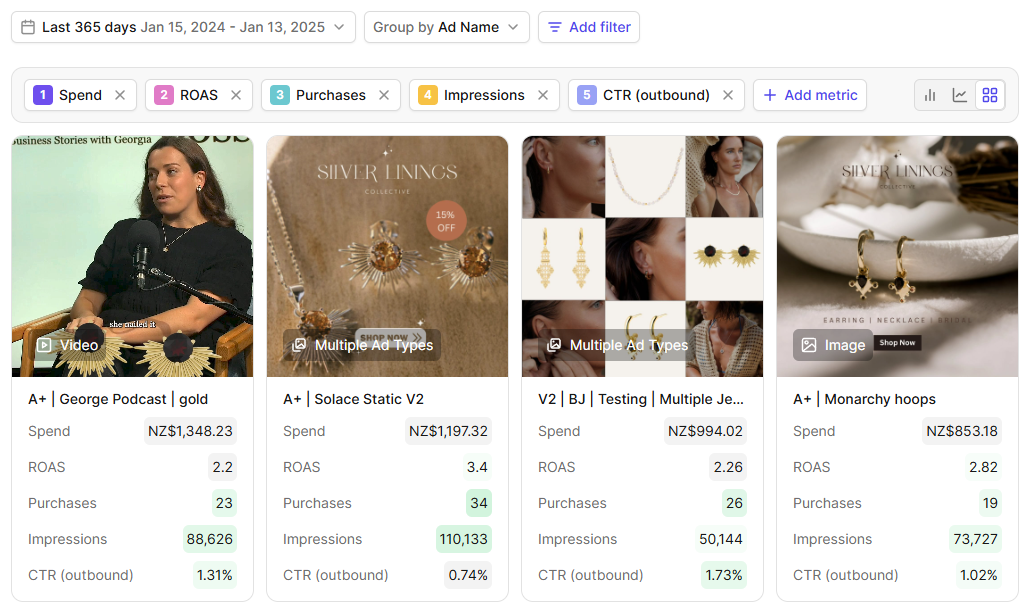The image size is (1030, 606).
Task: Click the purple number 1 Spend badge
Action: (43, 95)
